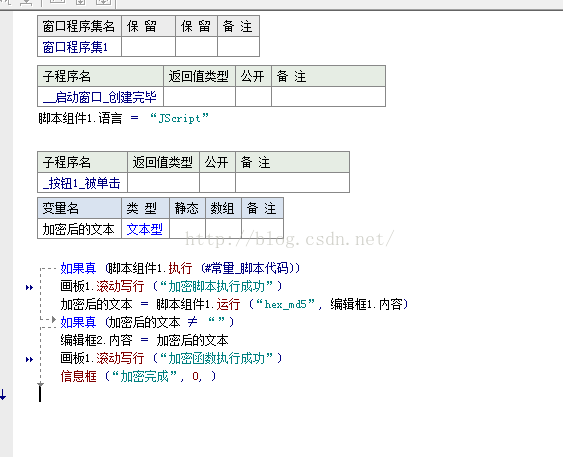The image size is (563, 457).
Task: Click the 备注 header in the 窗口程序集名 table
Action: pyautogui.click(x=238, y=26)
